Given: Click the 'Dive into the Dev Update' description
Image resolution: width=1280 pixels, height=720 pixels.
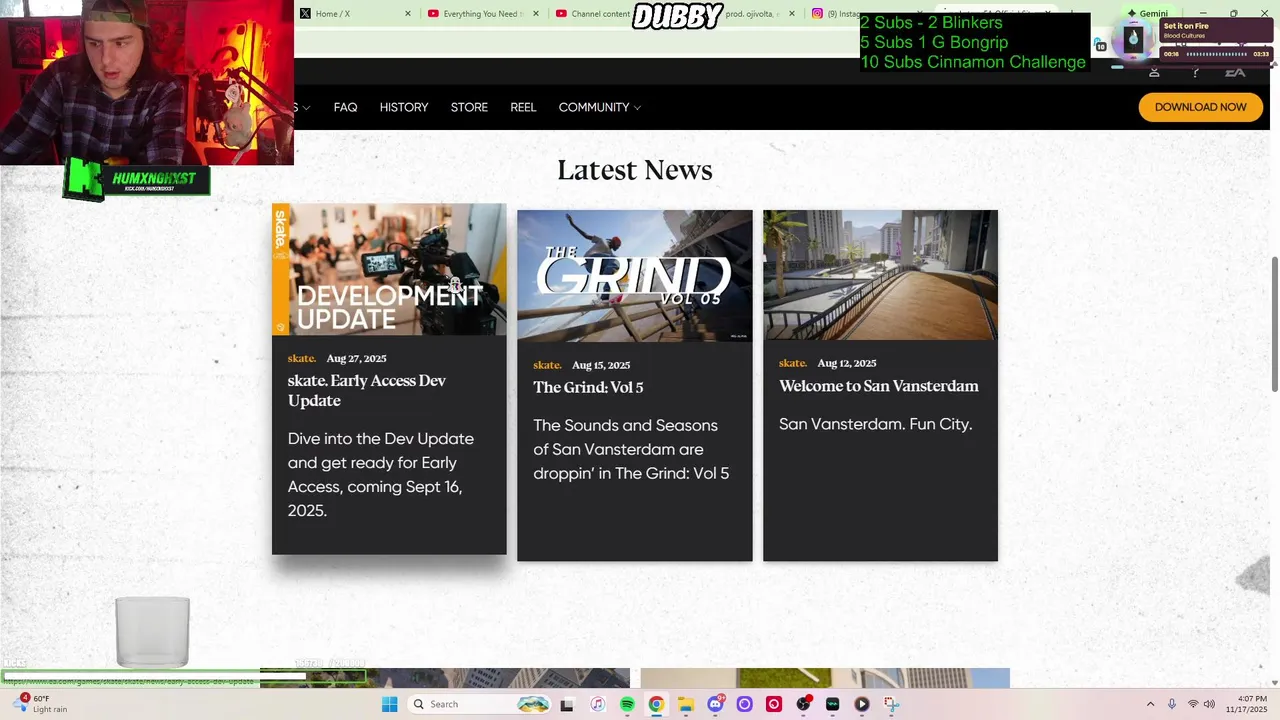Looking at the screenshot, I should [381, 474].
